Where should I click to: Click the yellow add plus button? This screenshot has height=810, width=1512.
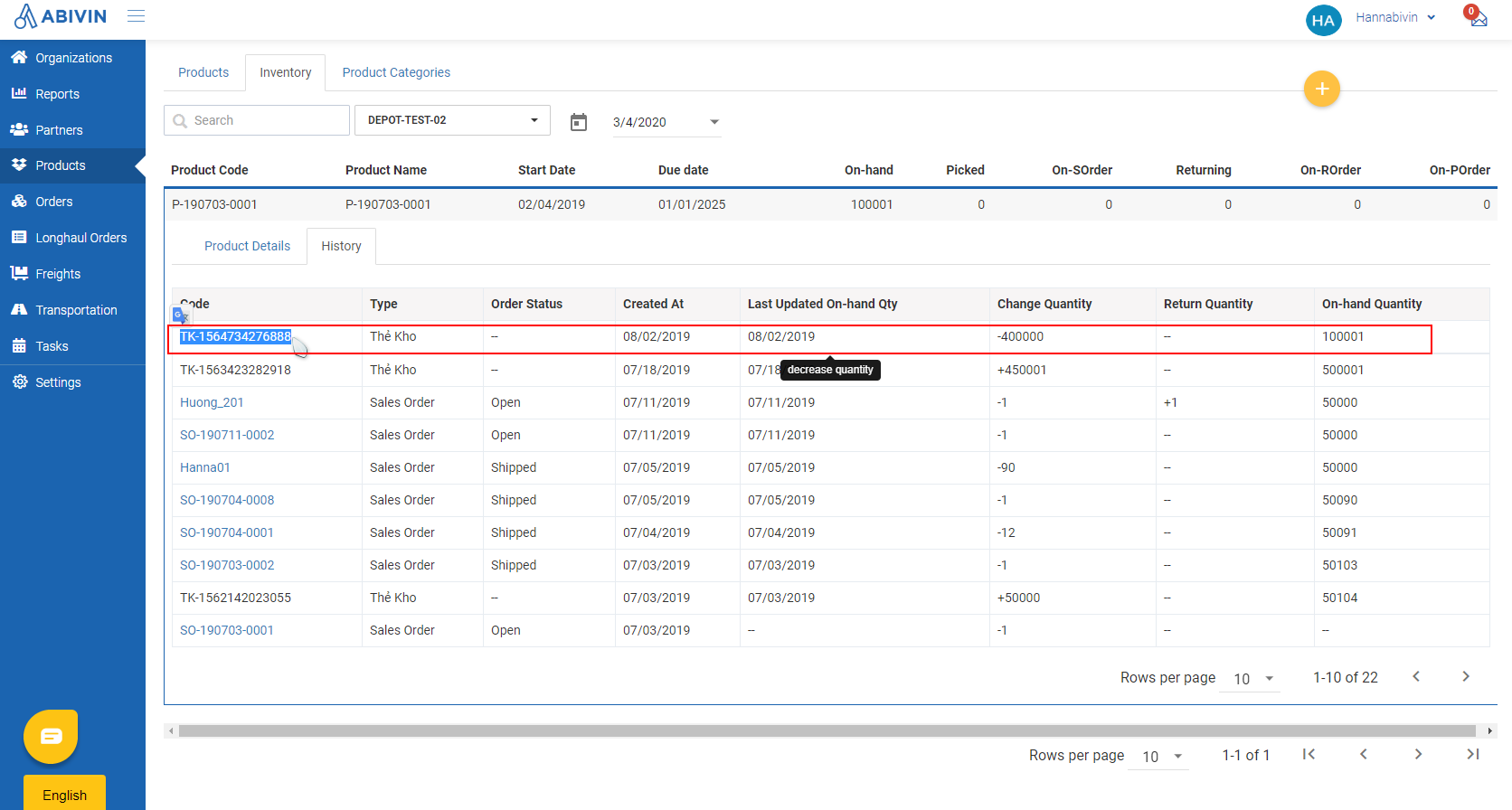coord(1321,89)
